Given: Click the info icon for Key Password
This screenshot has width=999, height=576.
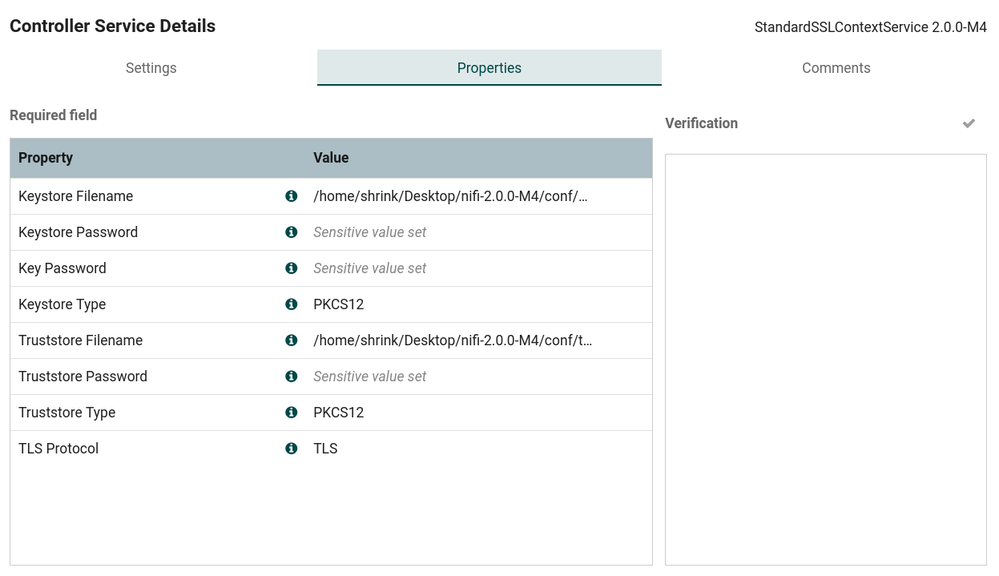Looking at the screenshot, I should (x=291, y=268).
